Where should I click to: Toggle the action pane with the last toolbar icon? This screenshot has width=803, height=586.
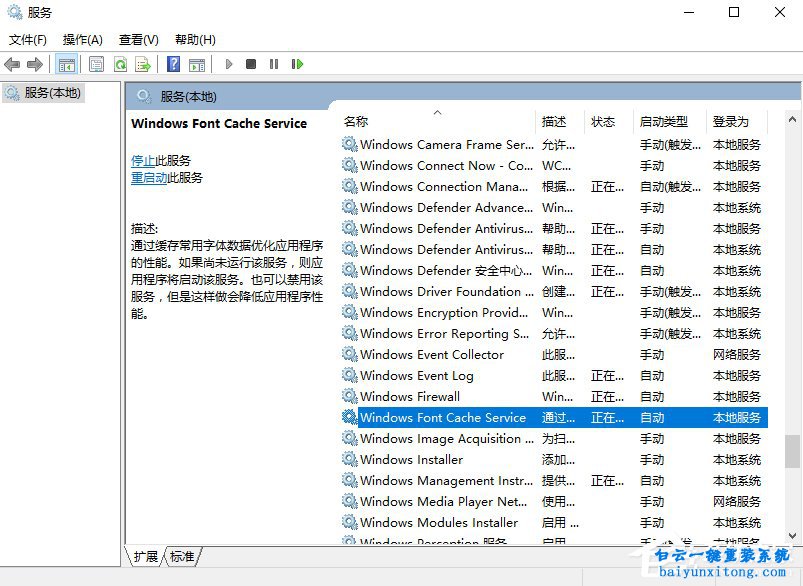tap(198, 64)
